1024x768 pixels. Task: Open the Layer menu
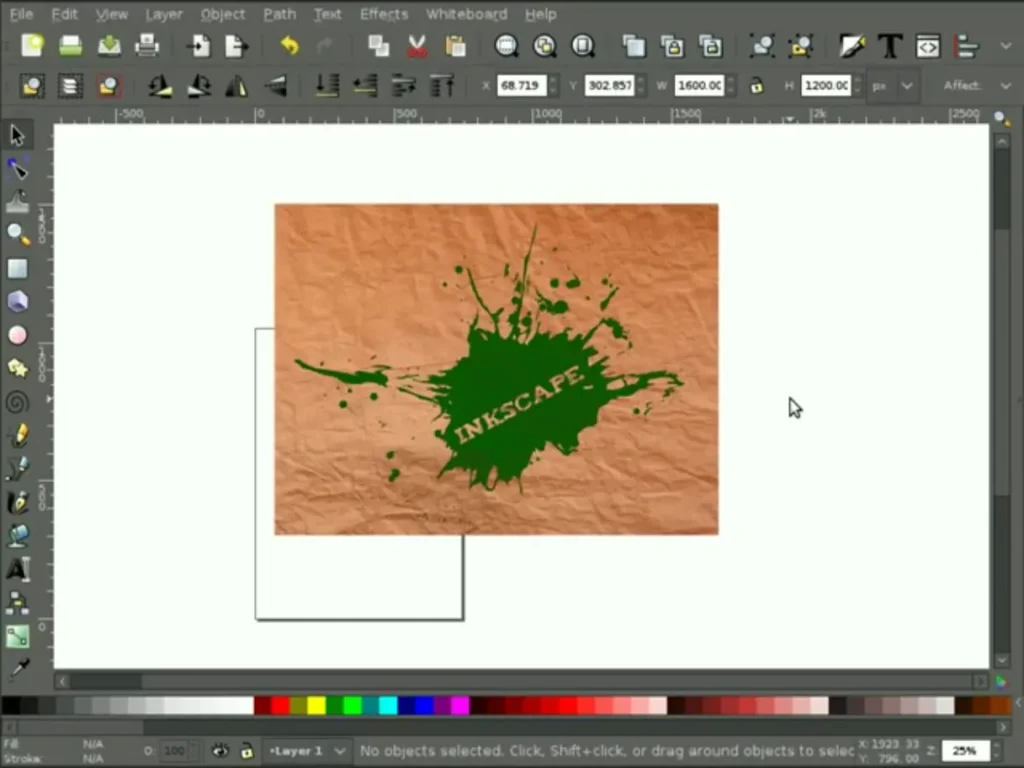164,14
